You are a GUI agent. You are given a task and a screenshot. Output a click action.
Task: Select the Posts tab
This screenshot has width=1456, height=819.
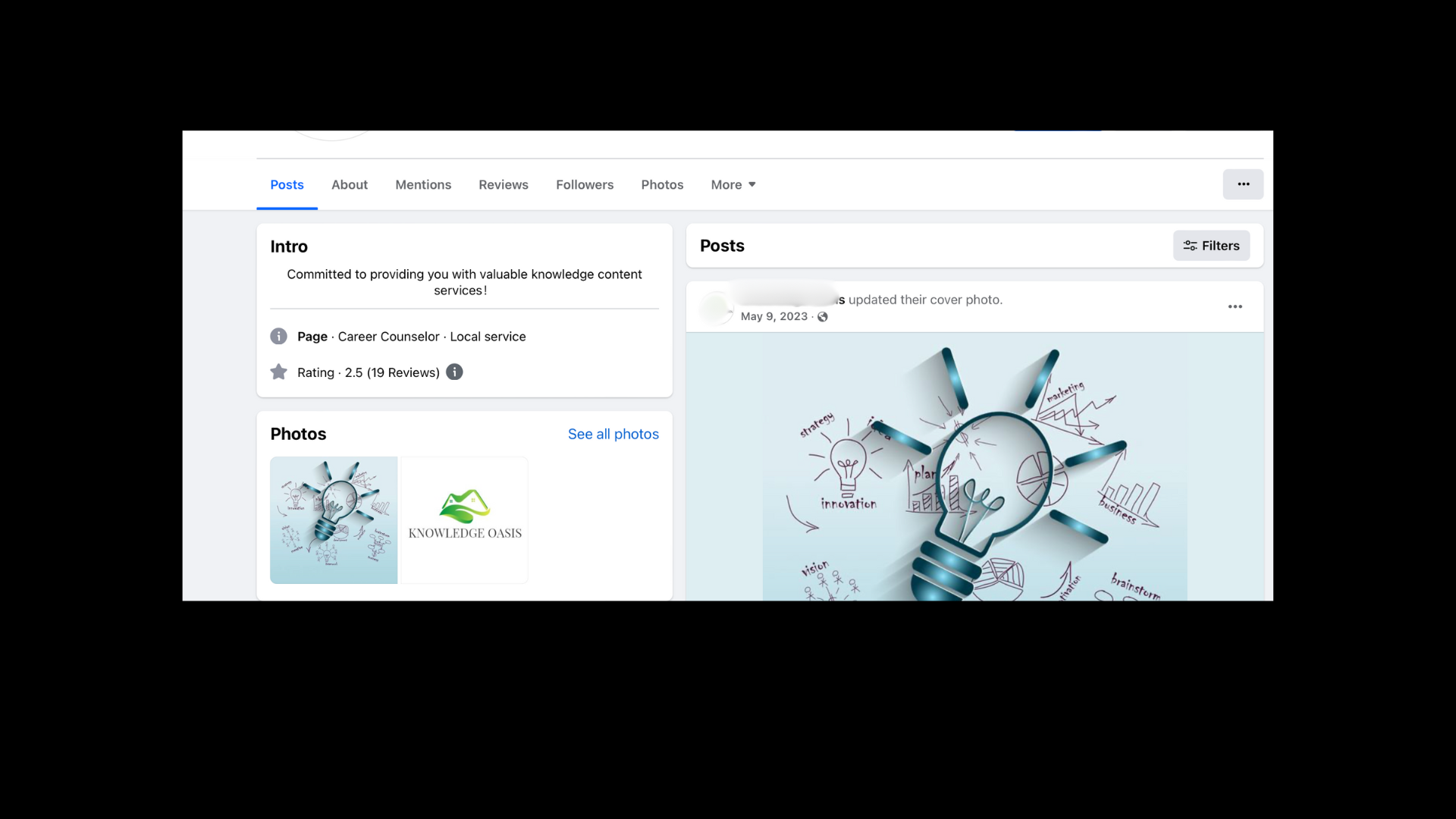tap(287, 185)
